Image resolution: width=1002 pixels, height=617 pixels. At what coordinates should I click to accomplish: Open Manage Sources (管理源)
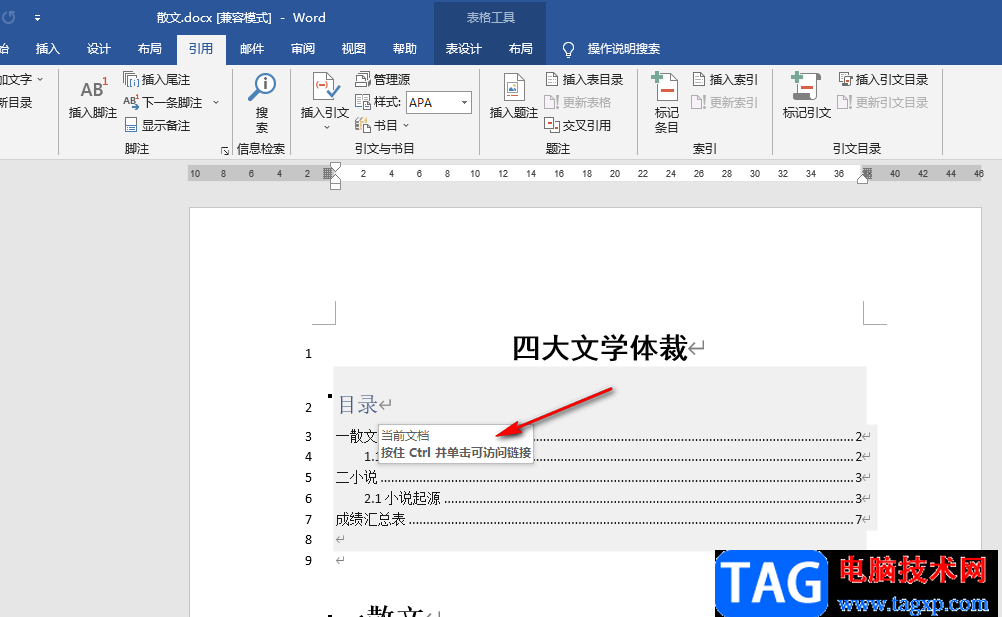[383, 79]
